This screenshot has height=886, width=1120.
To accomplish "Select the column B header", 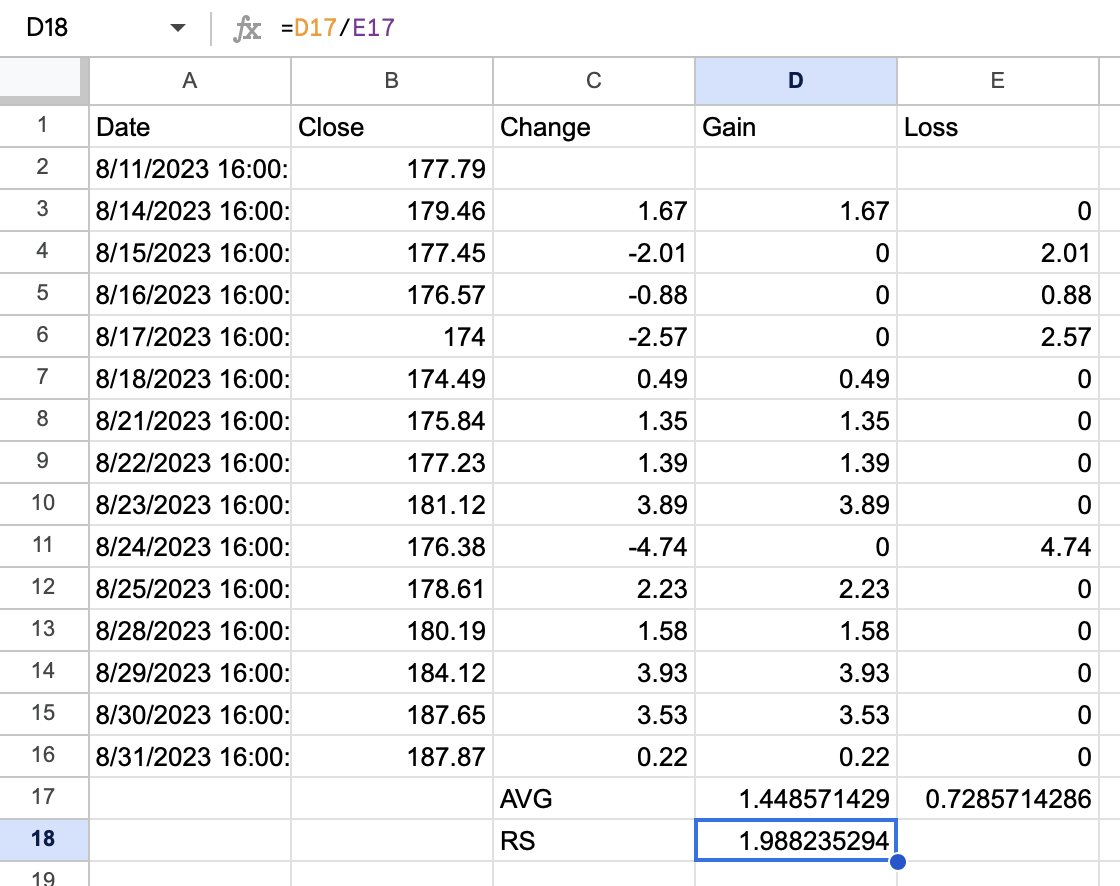I will (391, 81).
